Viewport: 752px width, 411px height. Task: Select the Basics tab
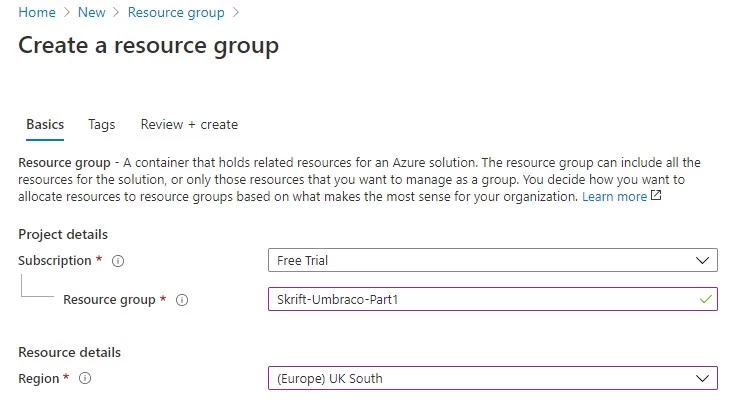click(x=45, y=125)
